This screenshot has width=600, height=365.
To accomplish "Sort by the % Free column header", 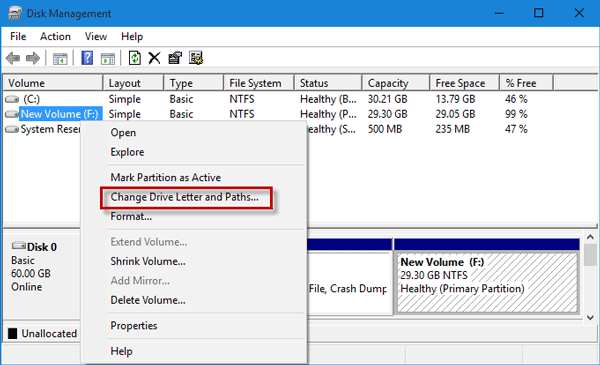I will pyautogui.click(x=527, y=83).
